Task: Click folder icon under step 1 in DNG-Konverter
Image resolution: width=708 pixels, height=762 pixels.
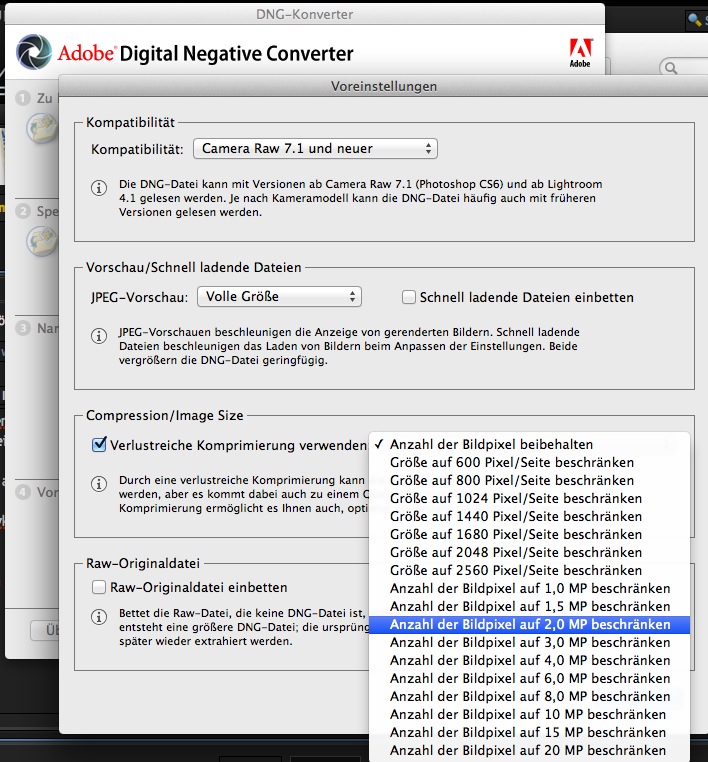Action: [42, 128]
